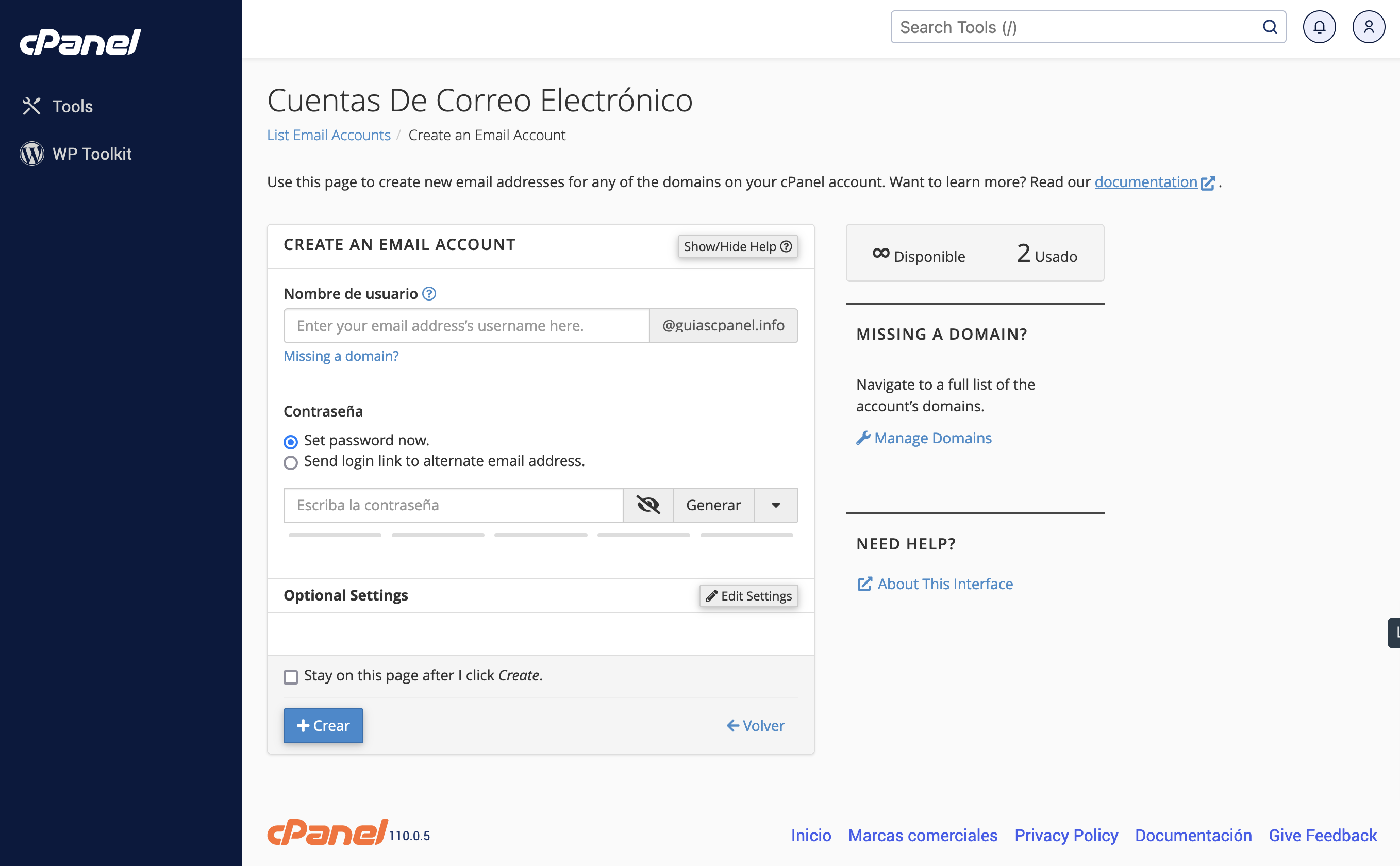Click the username help question icon
This screenshot has width=1400, height=866.
coord(429,294)
